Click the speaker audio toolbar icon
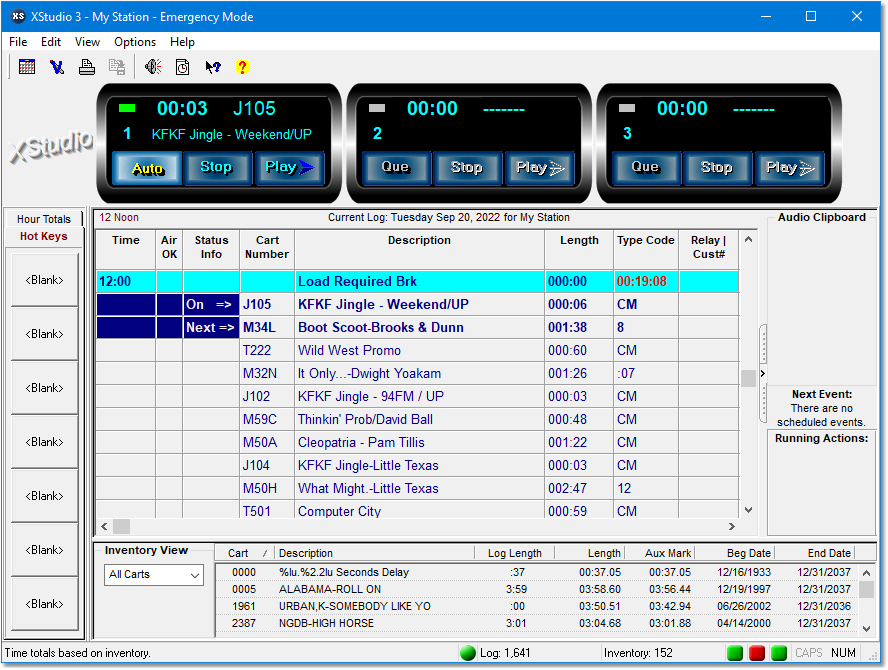This screenshot has width=888, height=670. click(x=153, y=67)
